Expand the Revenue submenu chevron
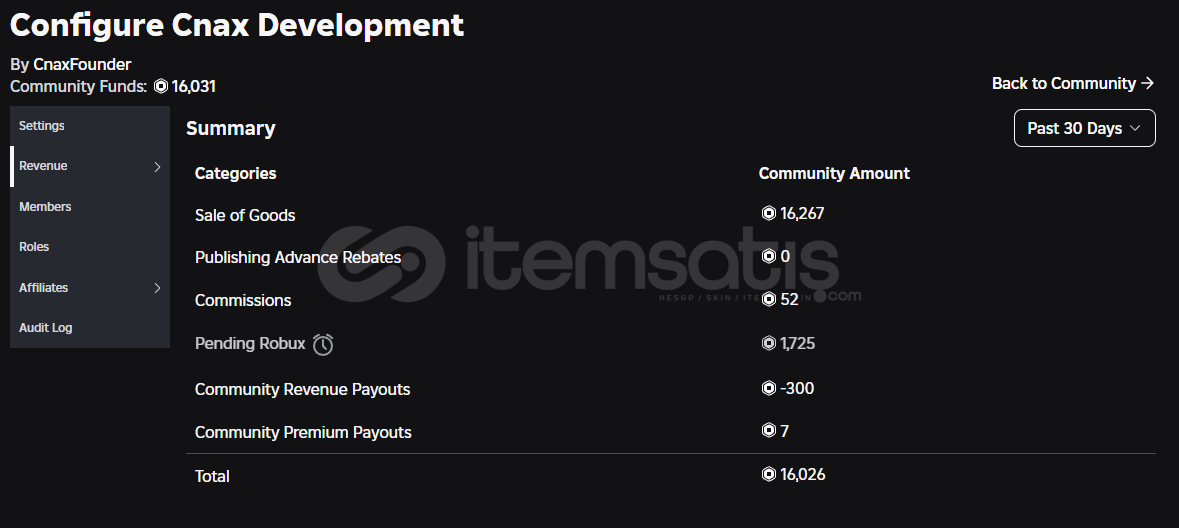This screenshot has width=1179, height=528. pos(157,166)
